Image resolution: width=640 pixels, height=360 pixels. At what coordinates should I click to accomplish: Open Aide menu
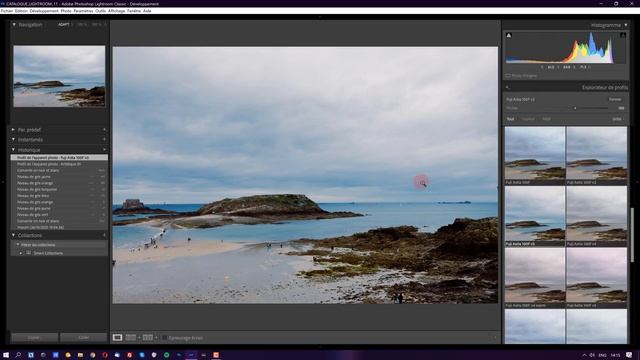147,11
